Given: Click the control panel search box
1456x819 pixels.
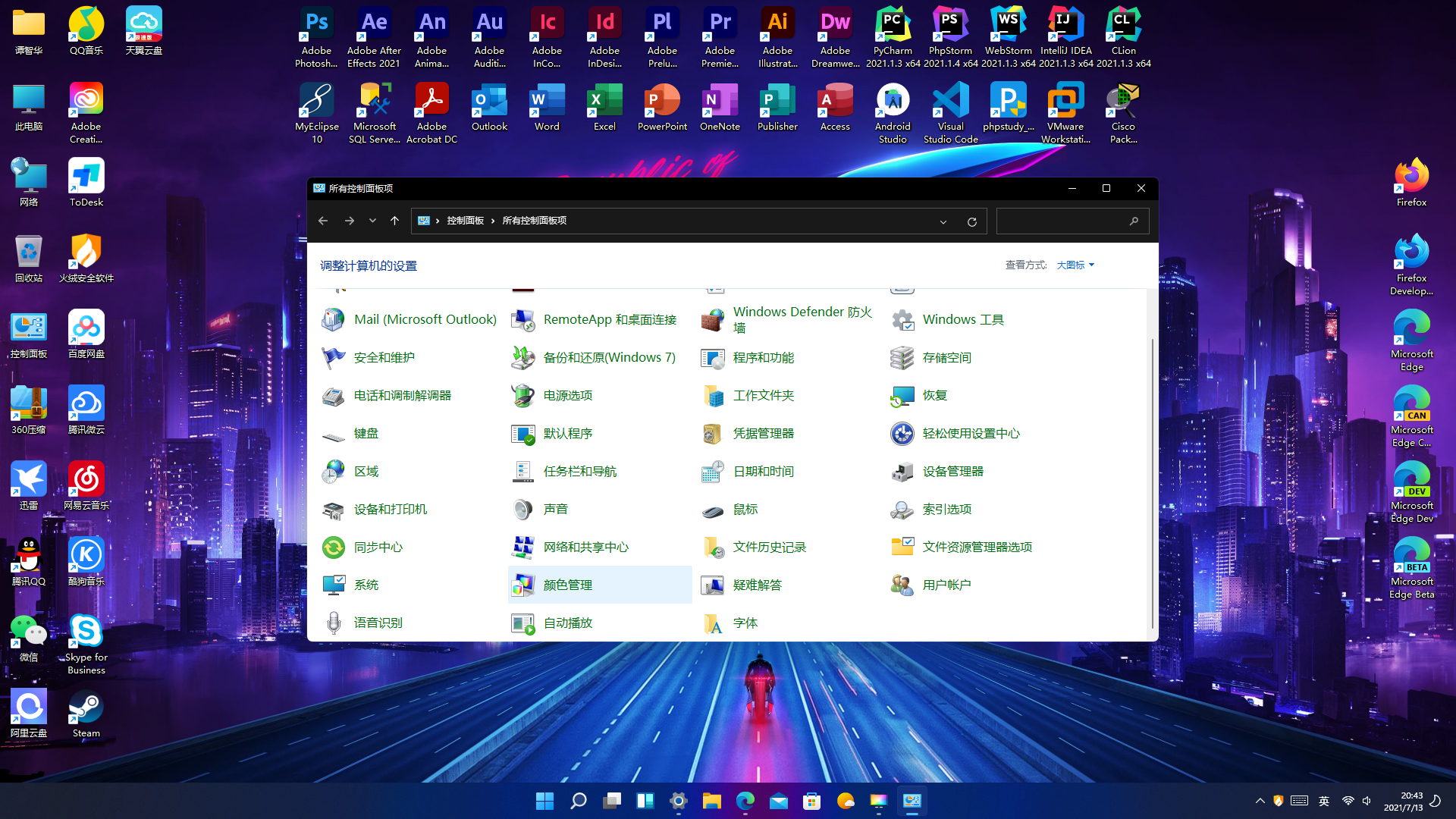Looking at the screenshot, I should tap(1062, 221).
